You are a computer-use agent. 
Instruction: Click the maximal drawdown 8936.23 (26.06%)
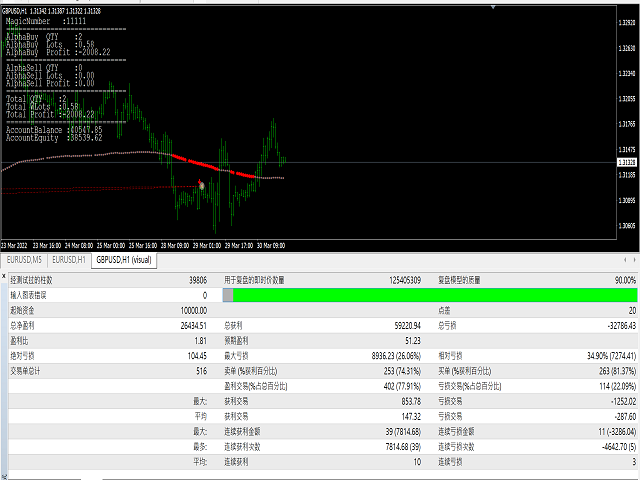pos(396,356)
